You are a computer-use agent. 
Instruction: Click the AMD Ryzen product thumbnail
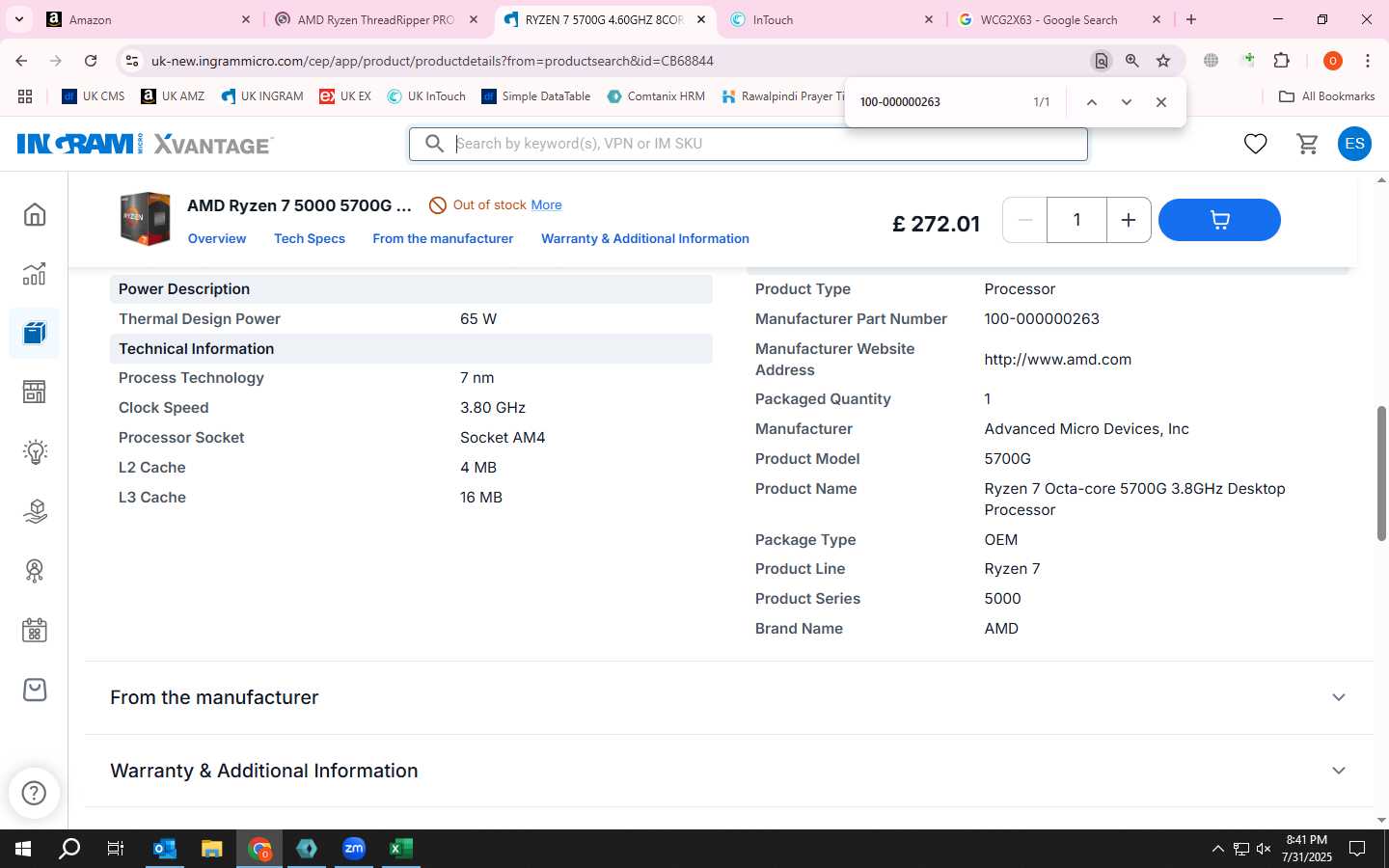click(x=145, y=219)
